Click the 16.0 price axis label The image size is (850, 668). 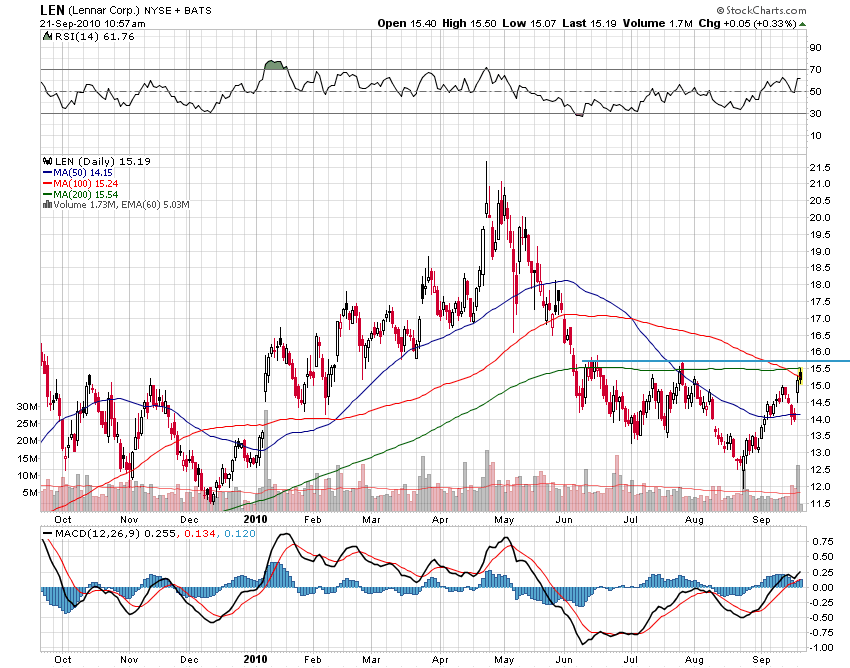point(820,352)
